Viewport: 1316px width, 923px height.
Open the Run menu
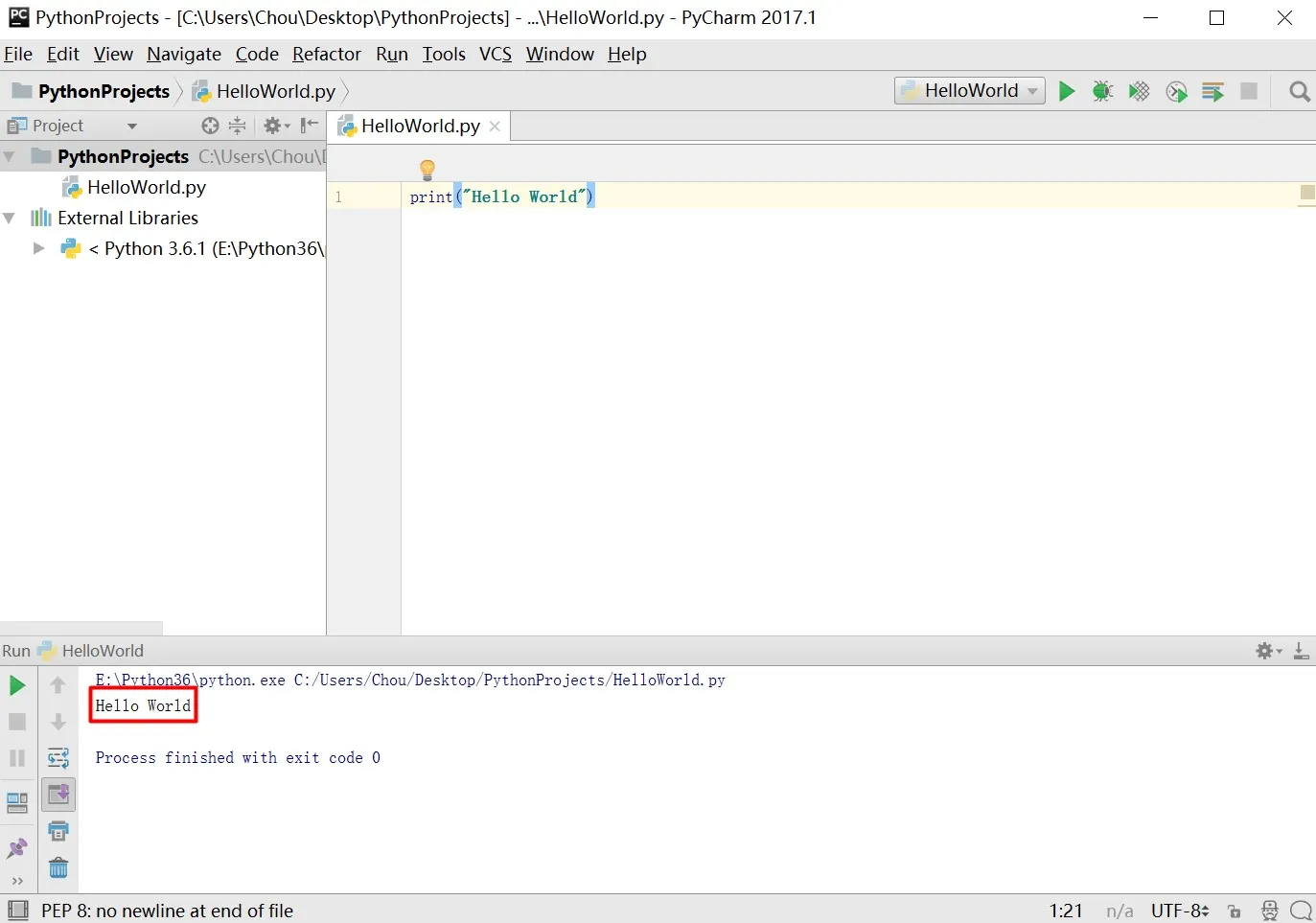[392, 55]
